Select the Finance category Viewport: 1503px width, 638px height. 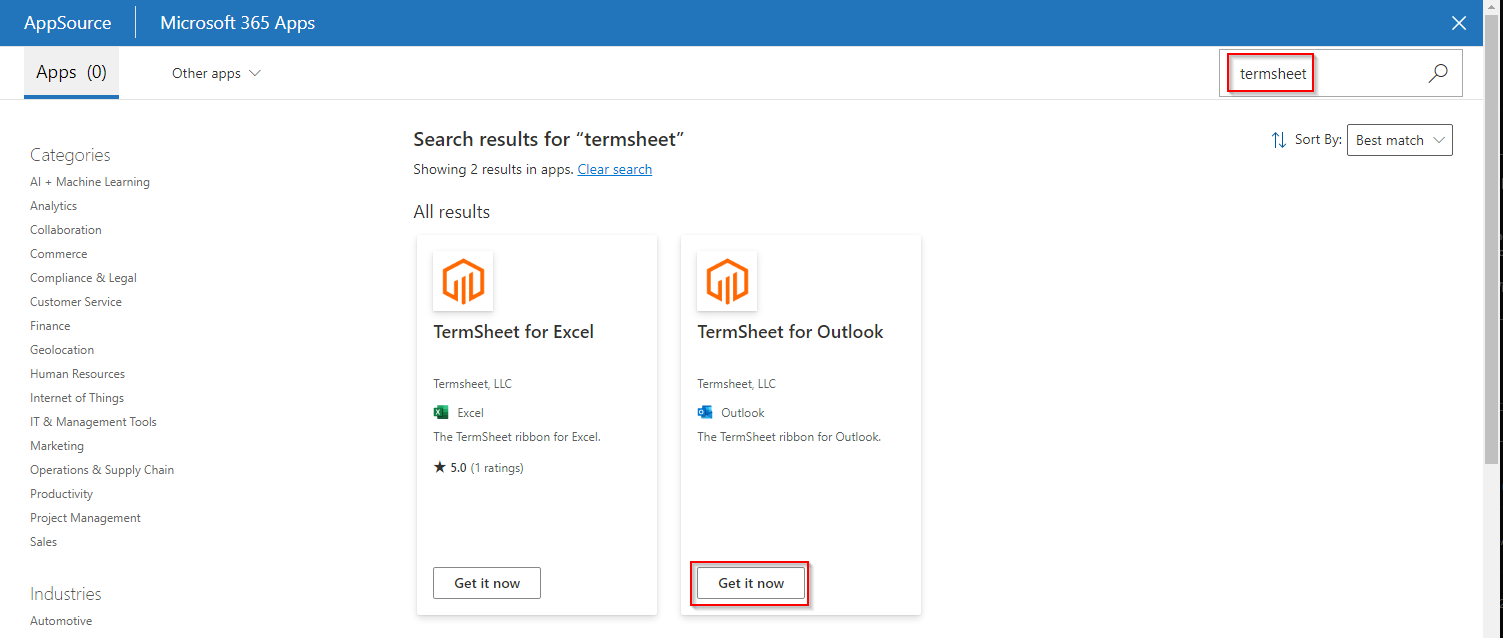pos(49,325)
